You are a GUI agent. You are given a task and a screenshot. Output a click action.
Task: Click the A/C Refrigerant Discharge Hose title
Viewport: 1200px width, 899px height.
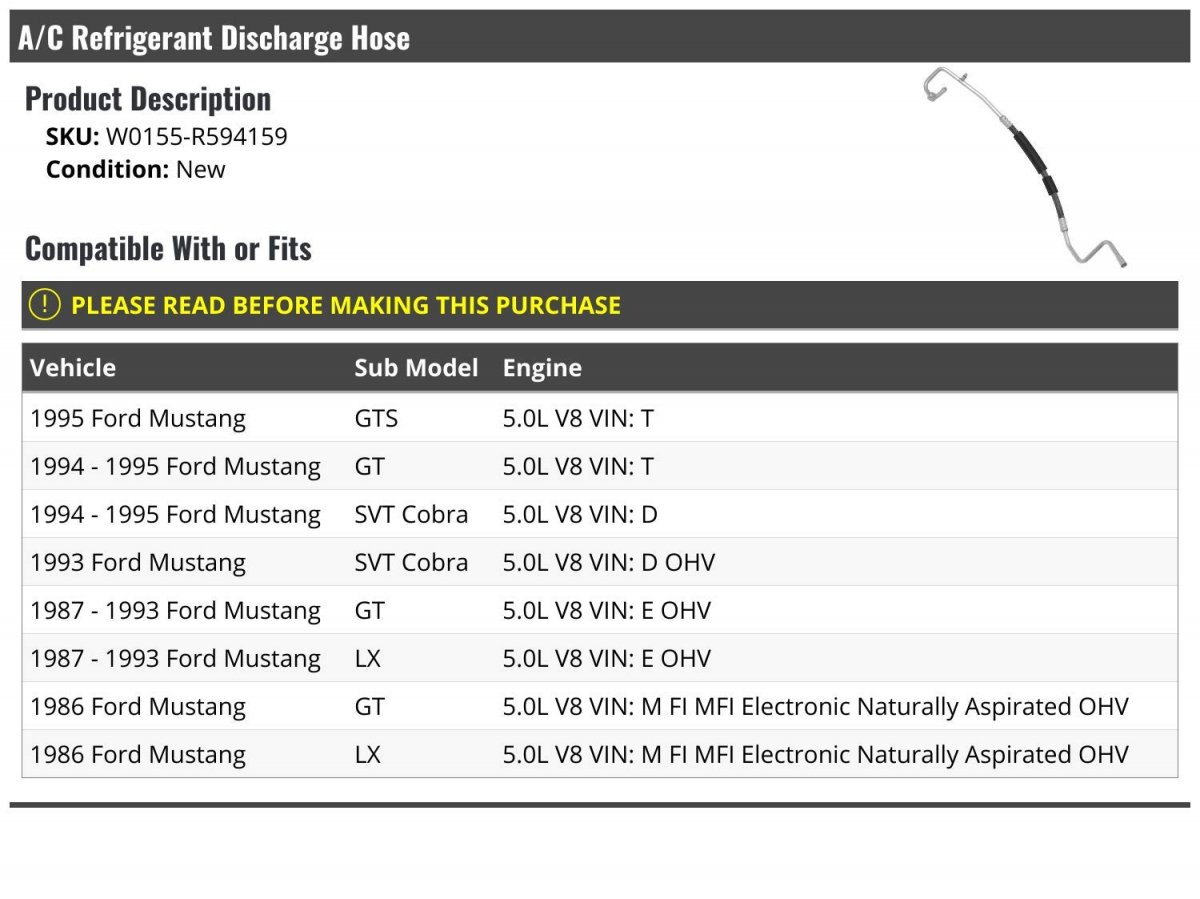coord(214,38)
